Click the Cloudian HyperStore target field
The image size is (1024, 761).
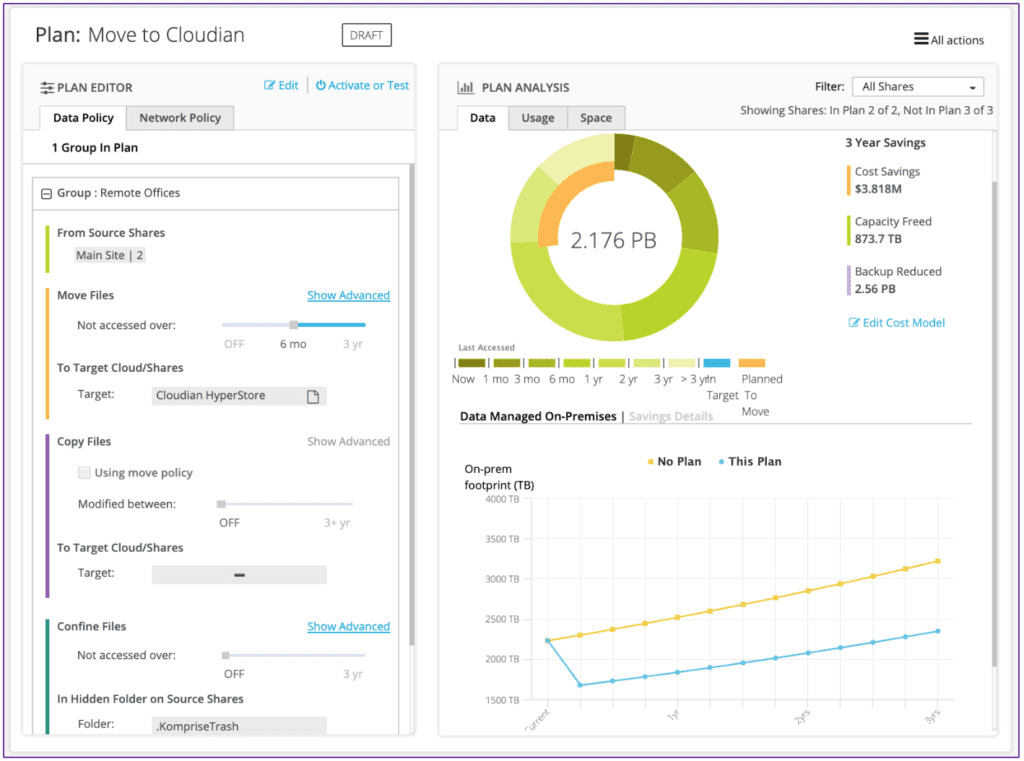239,396
